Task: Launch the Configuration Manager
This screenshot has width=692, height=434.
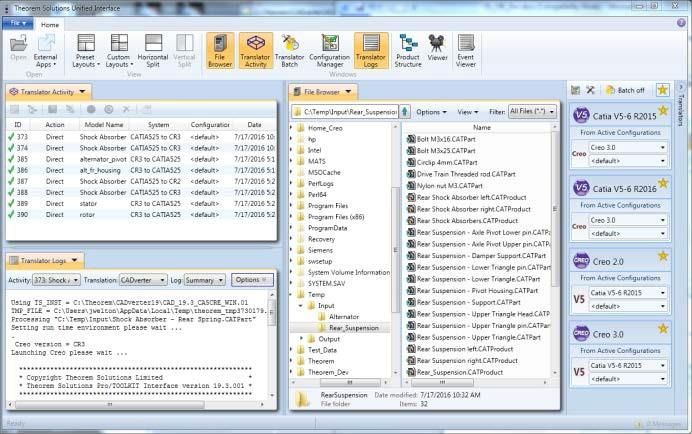Action: coord(330,51)
